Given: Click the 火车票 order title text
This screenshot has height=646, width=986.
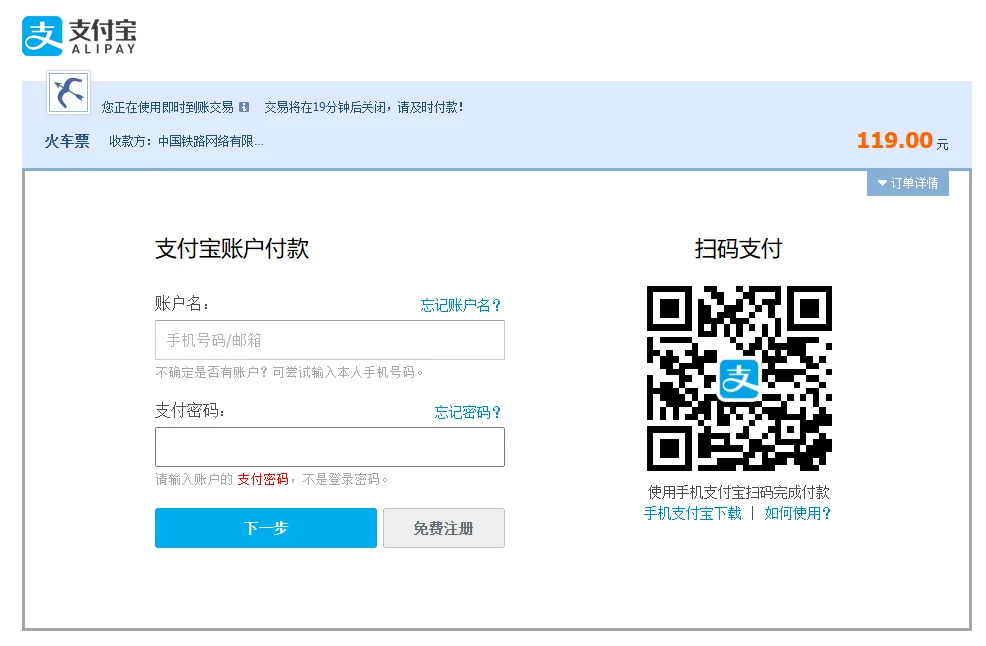Looking at the screenshot, I should tap(67, 141).
